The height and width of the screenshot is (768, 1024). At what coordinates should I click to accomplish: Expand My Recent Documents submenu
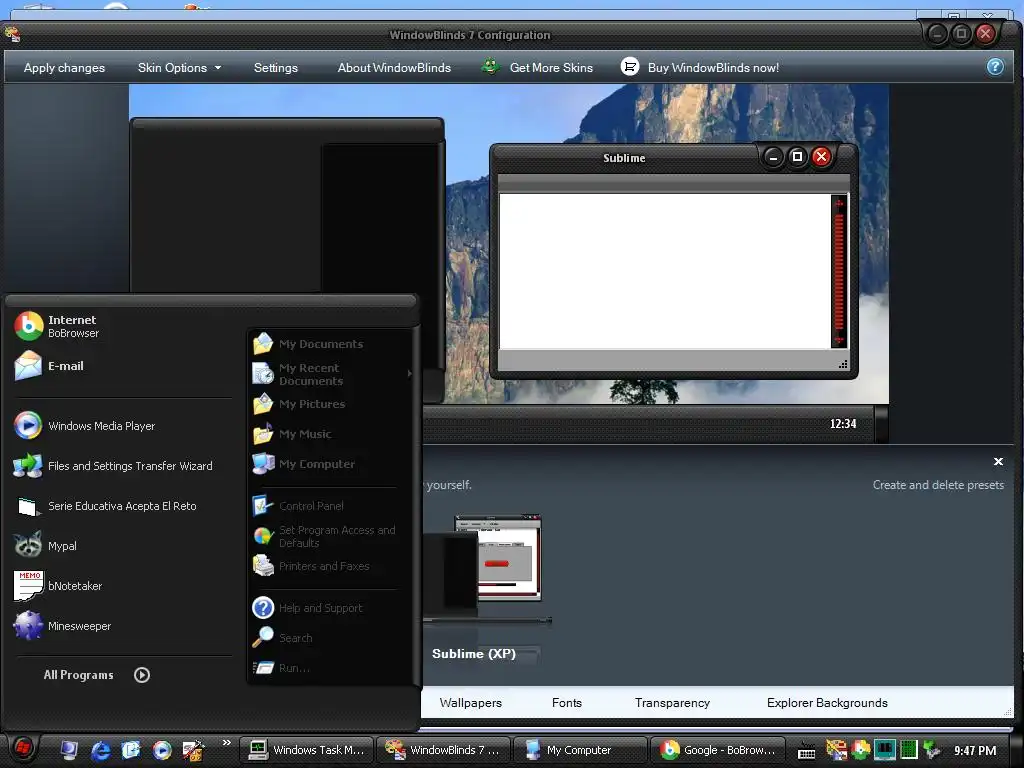pyautogui.click(x=331, y=374)
